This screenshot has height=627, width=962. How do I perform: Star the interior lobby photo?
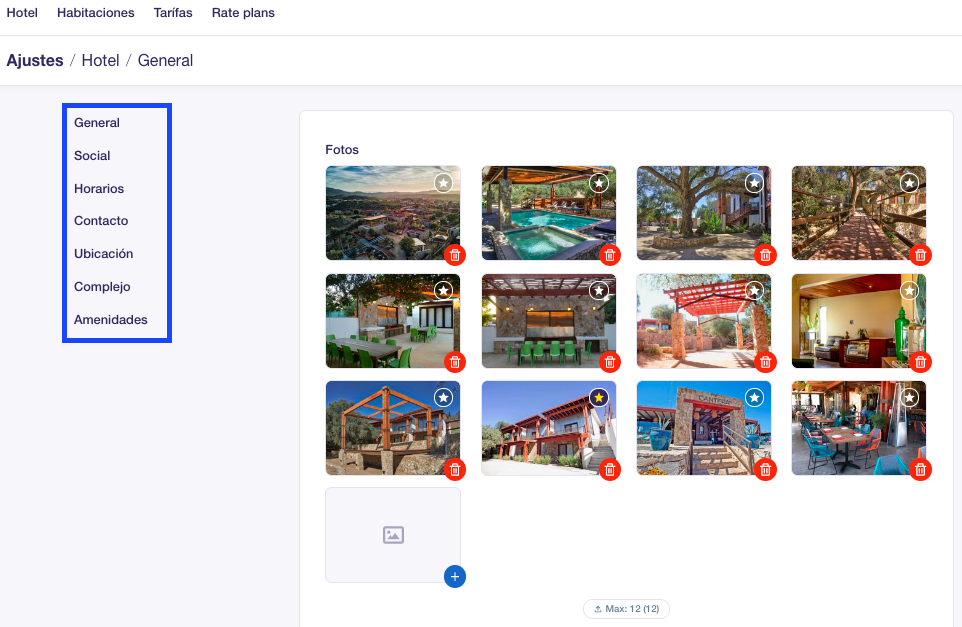click(x=909, y=290)
